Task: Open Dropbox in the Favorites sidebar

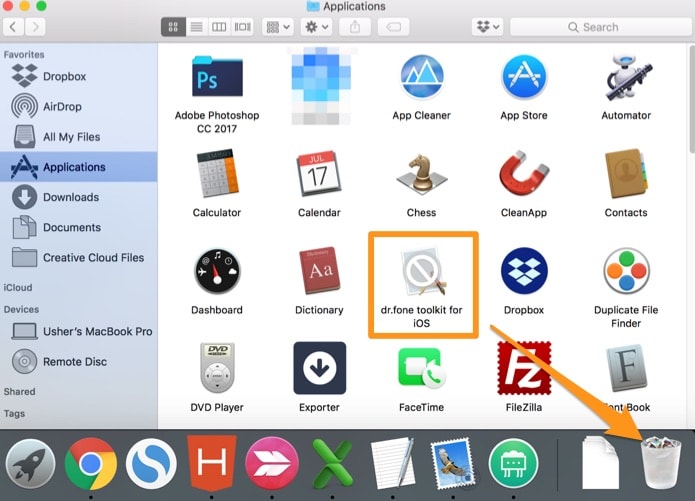Action: coord(78,76)
